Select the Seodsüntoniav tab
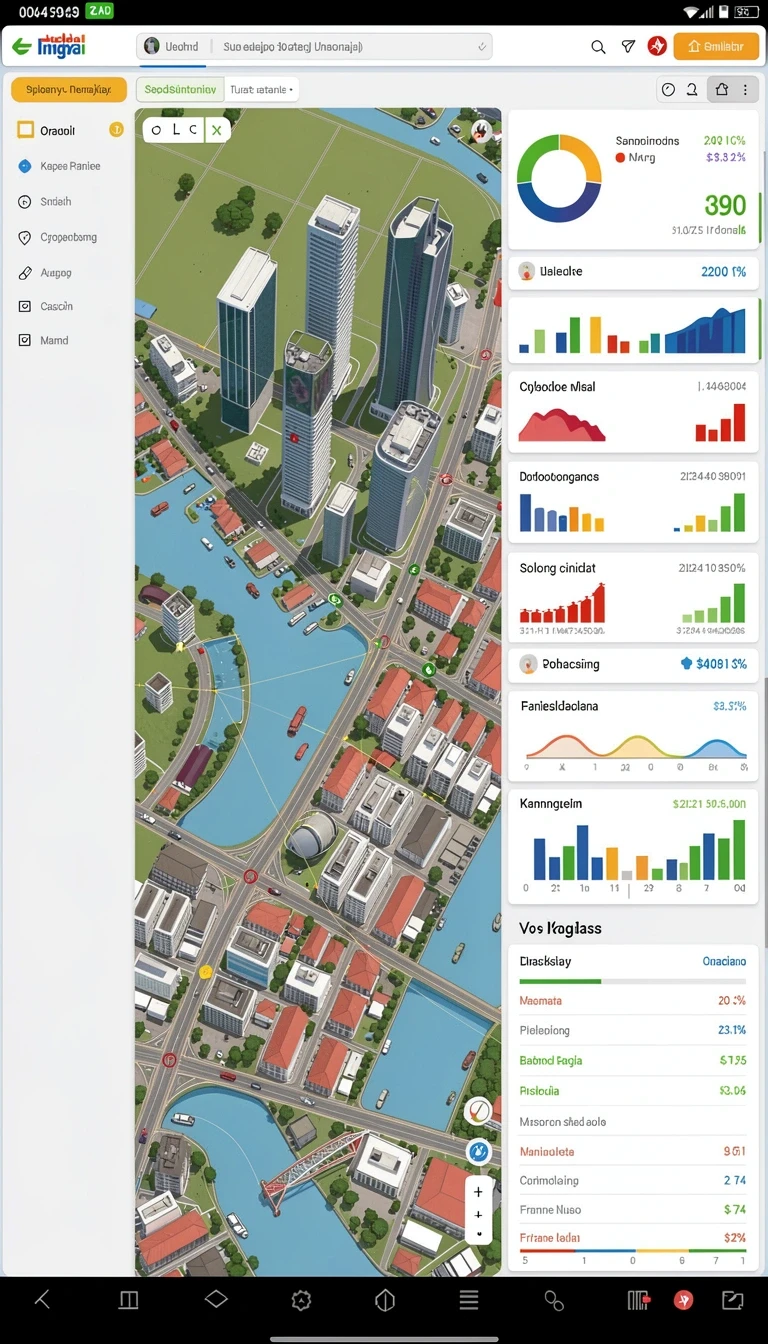This screenshot has height=1344, width=768. click(180, 90)
